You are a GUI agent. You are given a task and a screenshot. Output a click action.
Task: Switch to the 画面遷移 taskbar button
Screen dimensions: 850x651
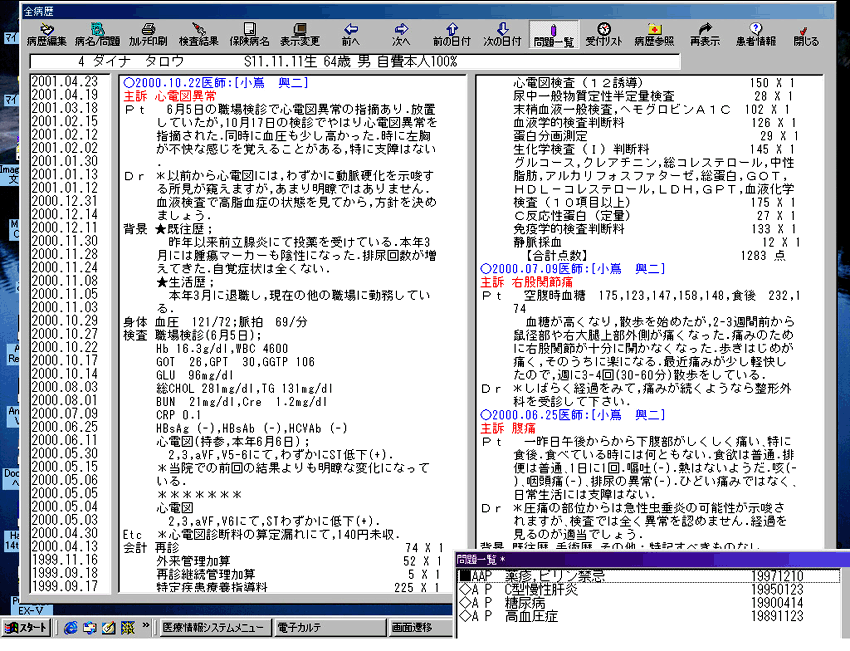click(x=421, y=628)
